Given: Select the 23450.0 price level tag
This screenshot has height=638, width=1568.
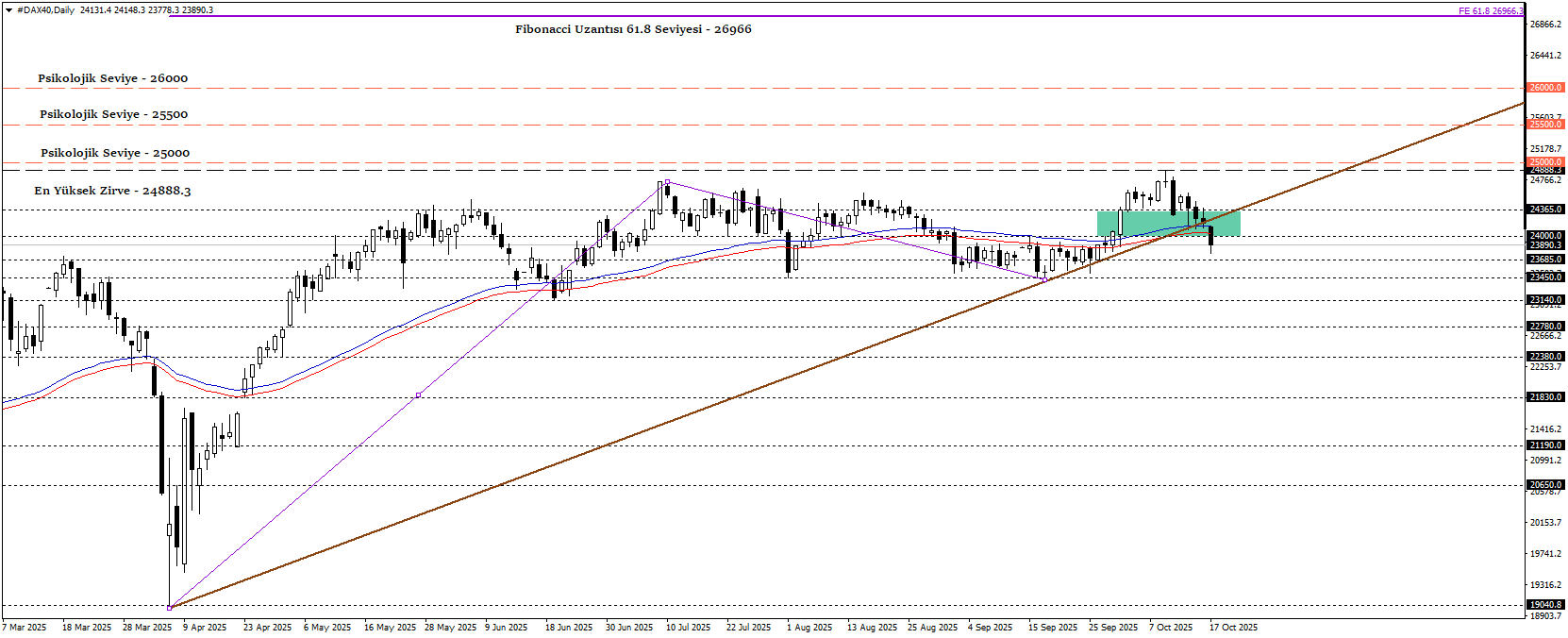Looking at the screenshot, I should coord(1545,277).
